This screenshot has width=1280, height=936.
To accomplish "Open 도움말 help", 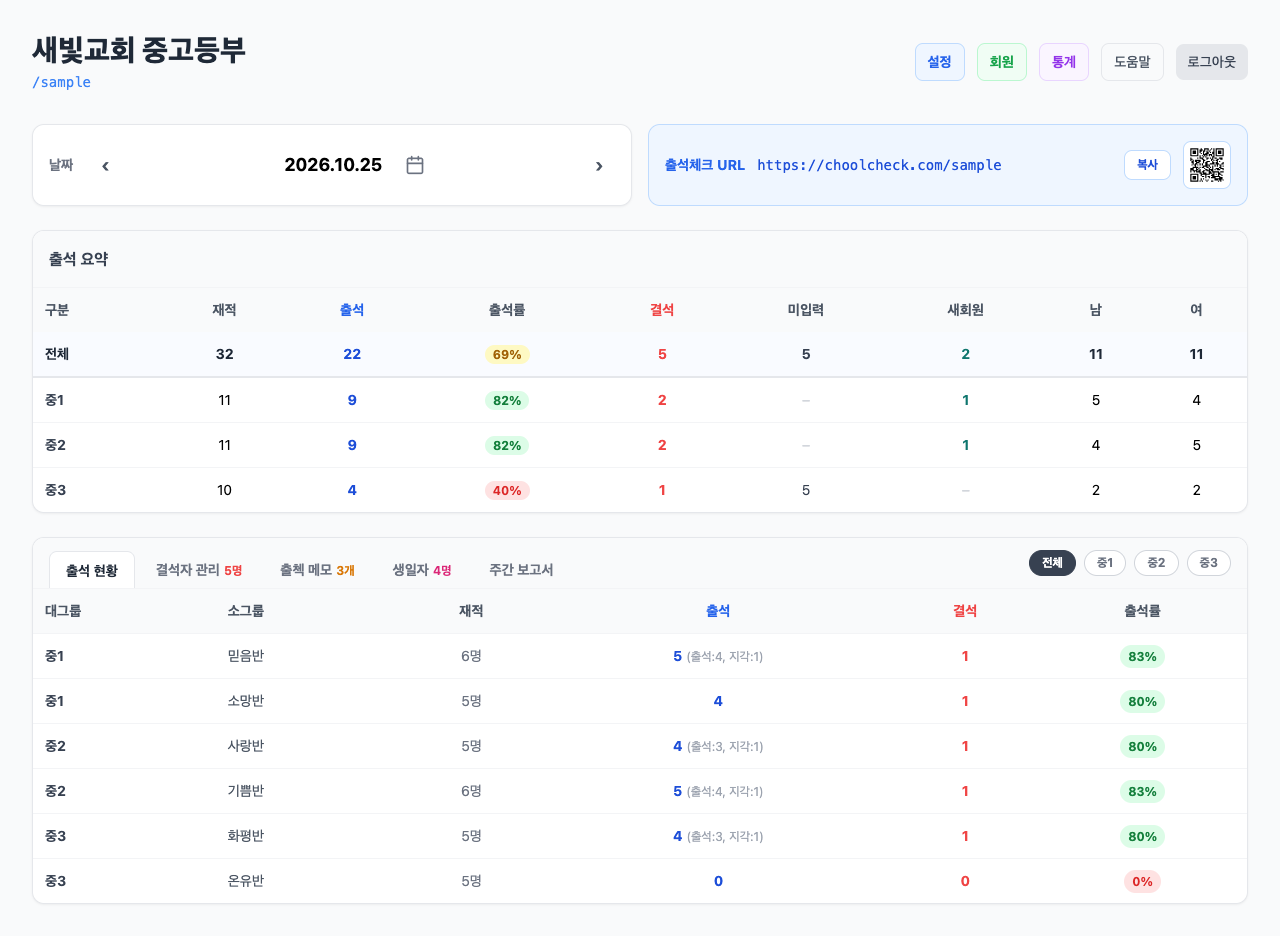I will click(1132, 62).
